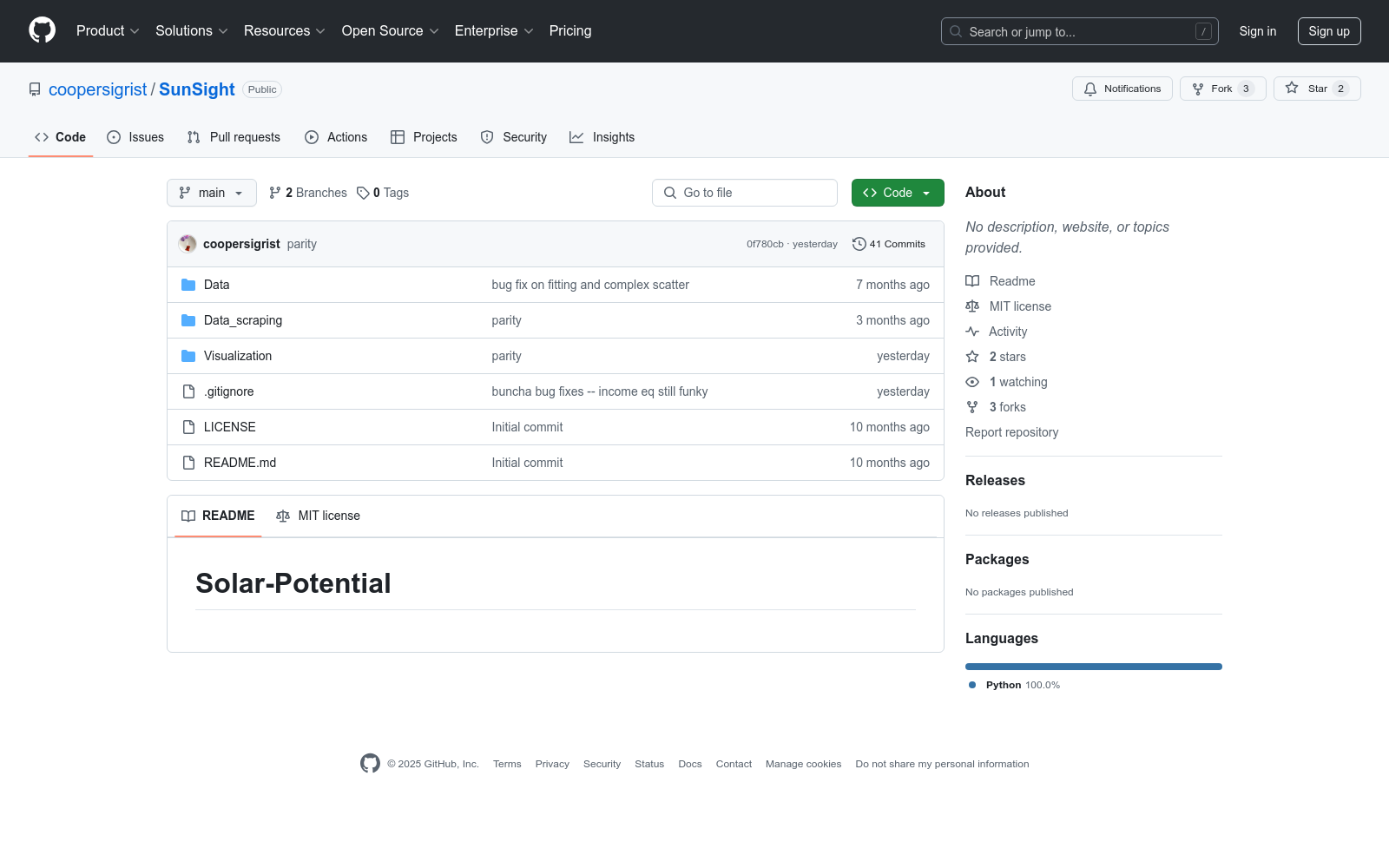Viewport: 1389px width, 868px height.
Task: Click the search magnifier icon in header
Action: (x=956, y=31)
